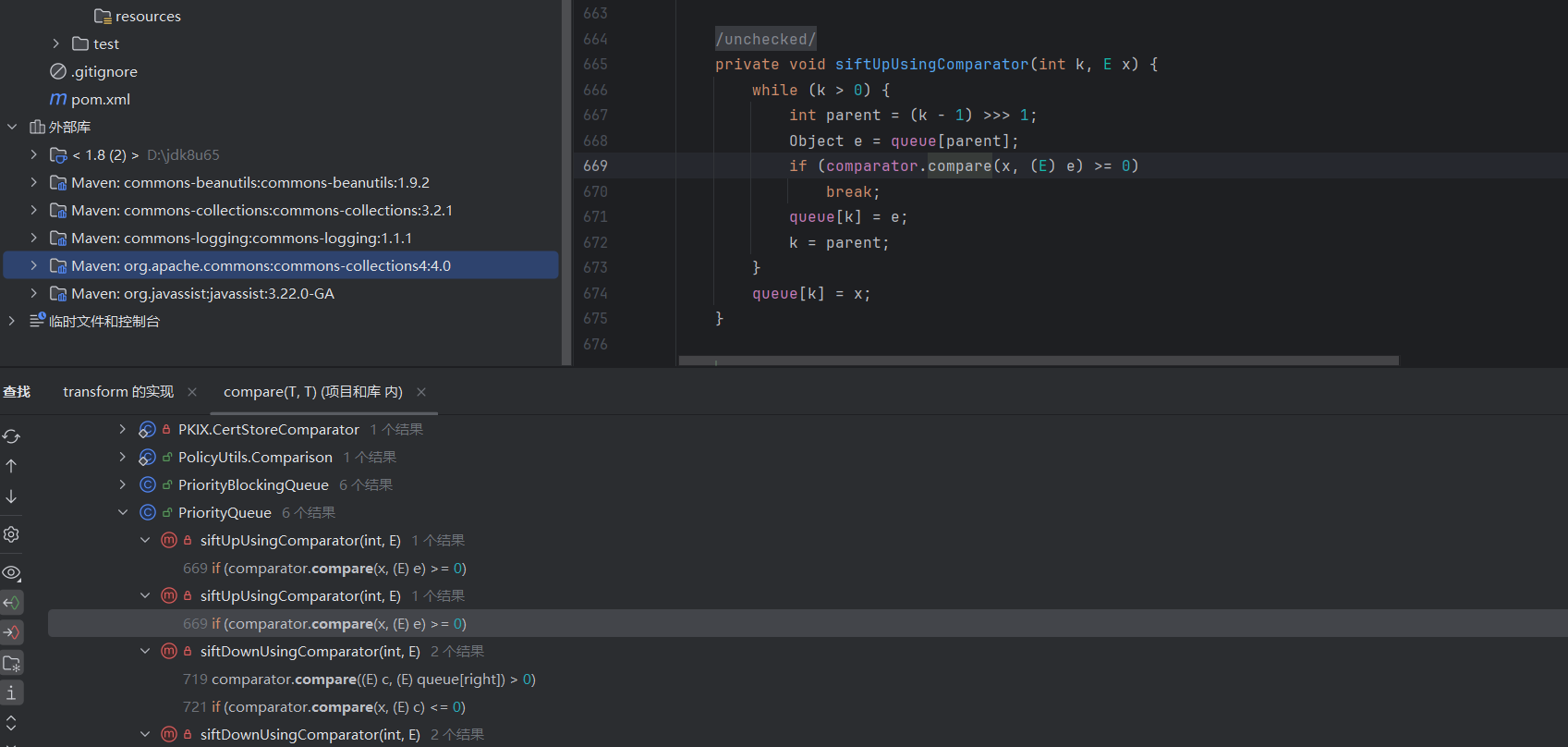The width and height of the screenshot is (1568, 747).
Task: Open the eye view options icon
Action: coord(11,573)
